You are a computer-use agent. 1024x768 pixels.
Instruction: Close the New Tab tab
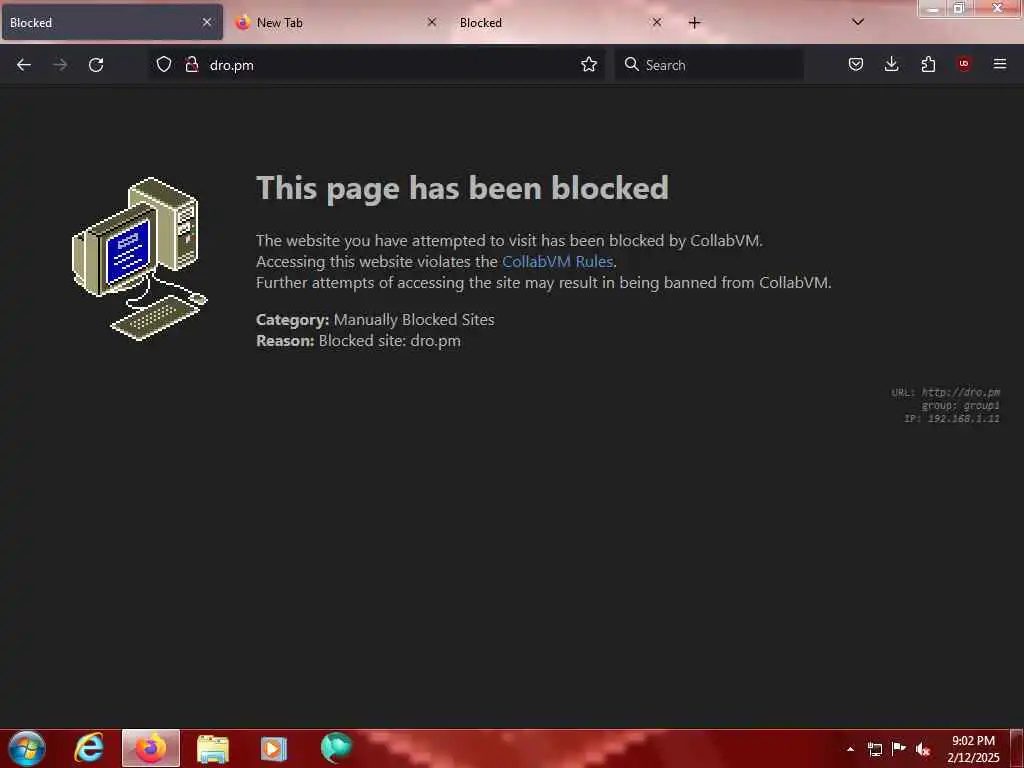tap(432, 22)
